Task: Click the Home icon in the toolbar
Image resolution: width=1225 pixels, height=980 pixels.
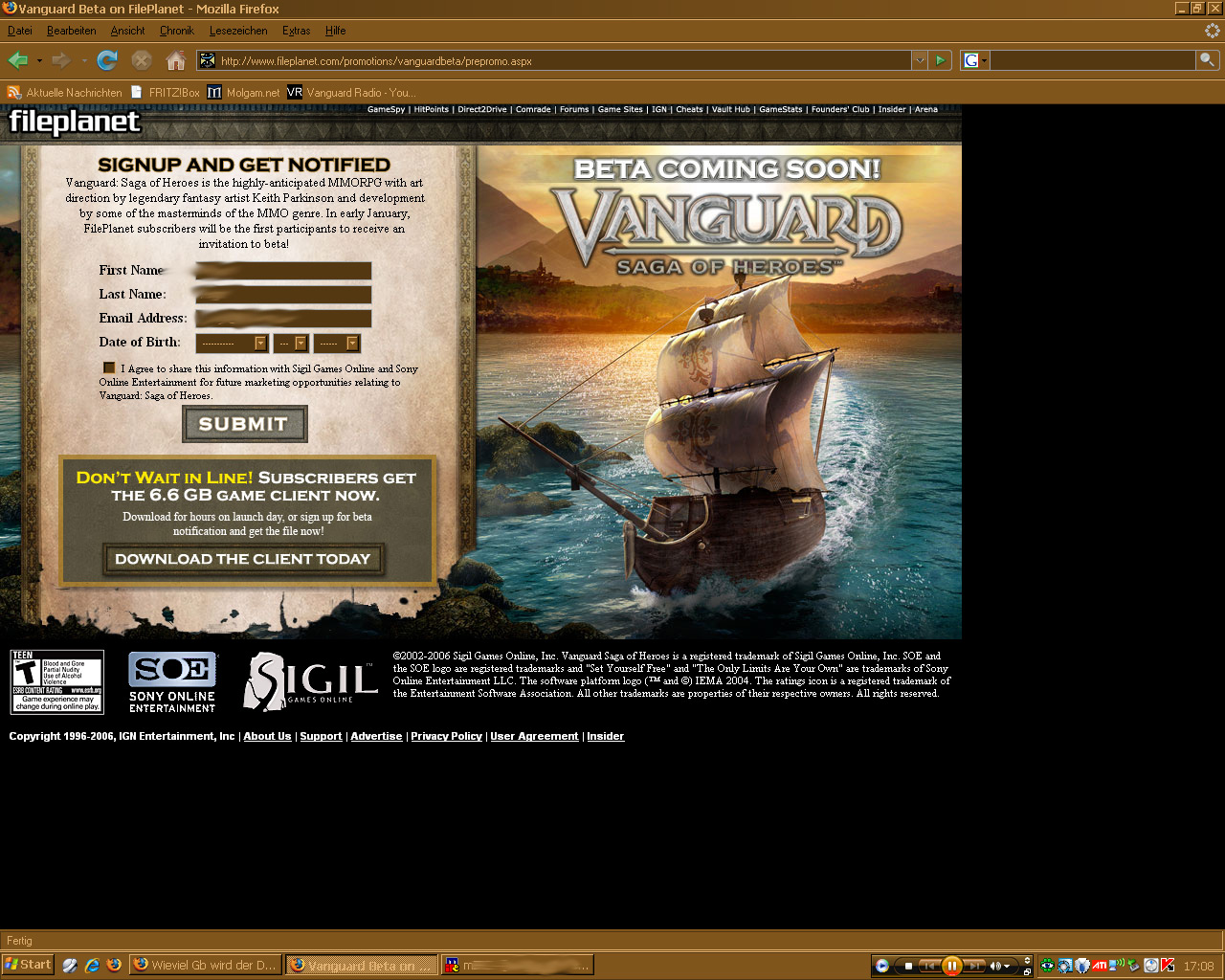Action: [x=175, y=60]
